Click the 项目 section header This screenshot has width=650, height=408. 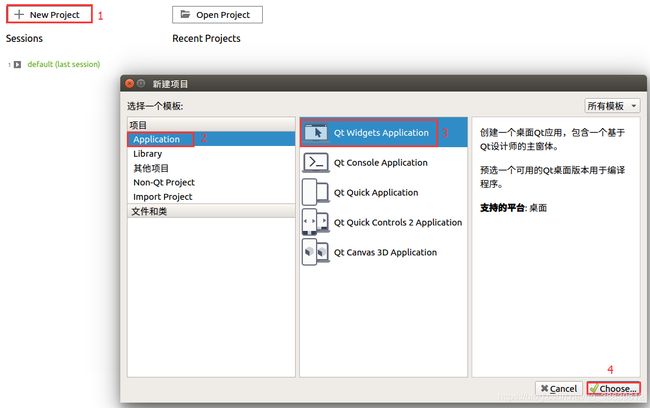pos(211,125)
